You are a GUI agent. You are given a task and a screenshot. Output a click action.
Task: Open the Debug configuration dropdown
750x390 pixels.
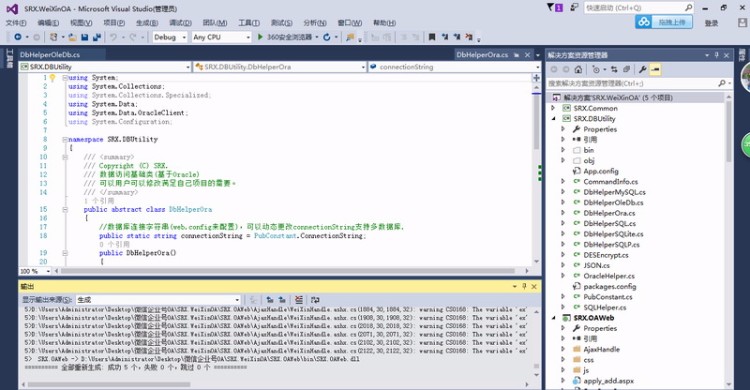[170, 37]
